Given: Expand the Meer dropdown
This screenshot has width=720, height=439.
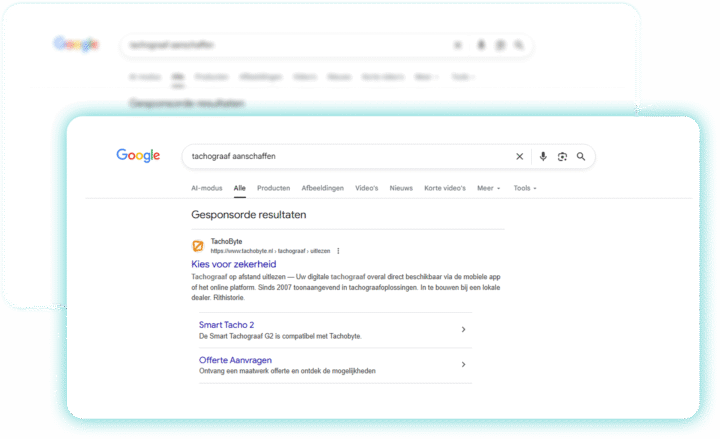Looking at the screenshot, I should pos(489,188).
